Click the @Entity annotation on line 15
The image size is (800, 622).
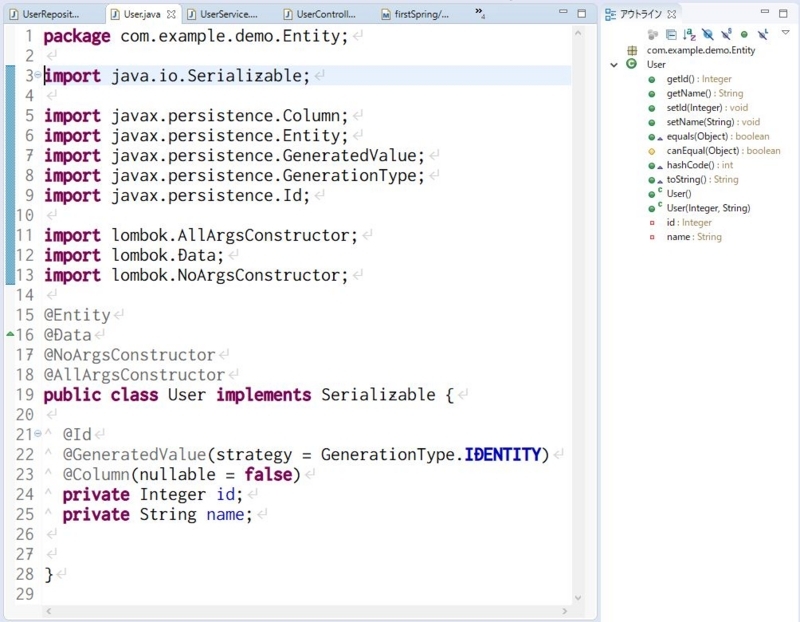pos(77,315)
